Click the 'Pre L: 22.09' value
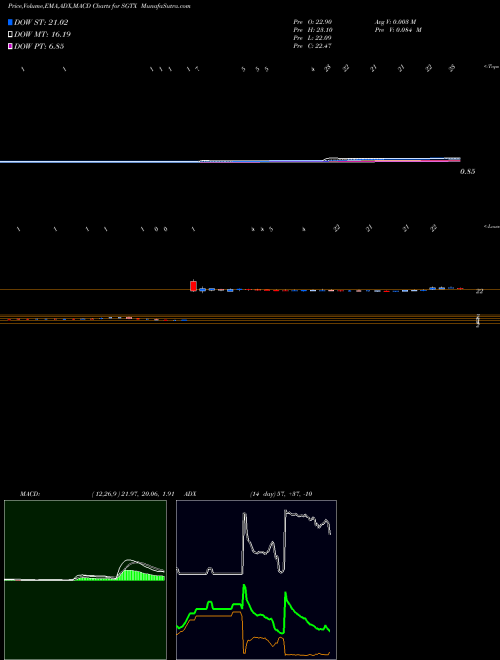 pos(313,38)
